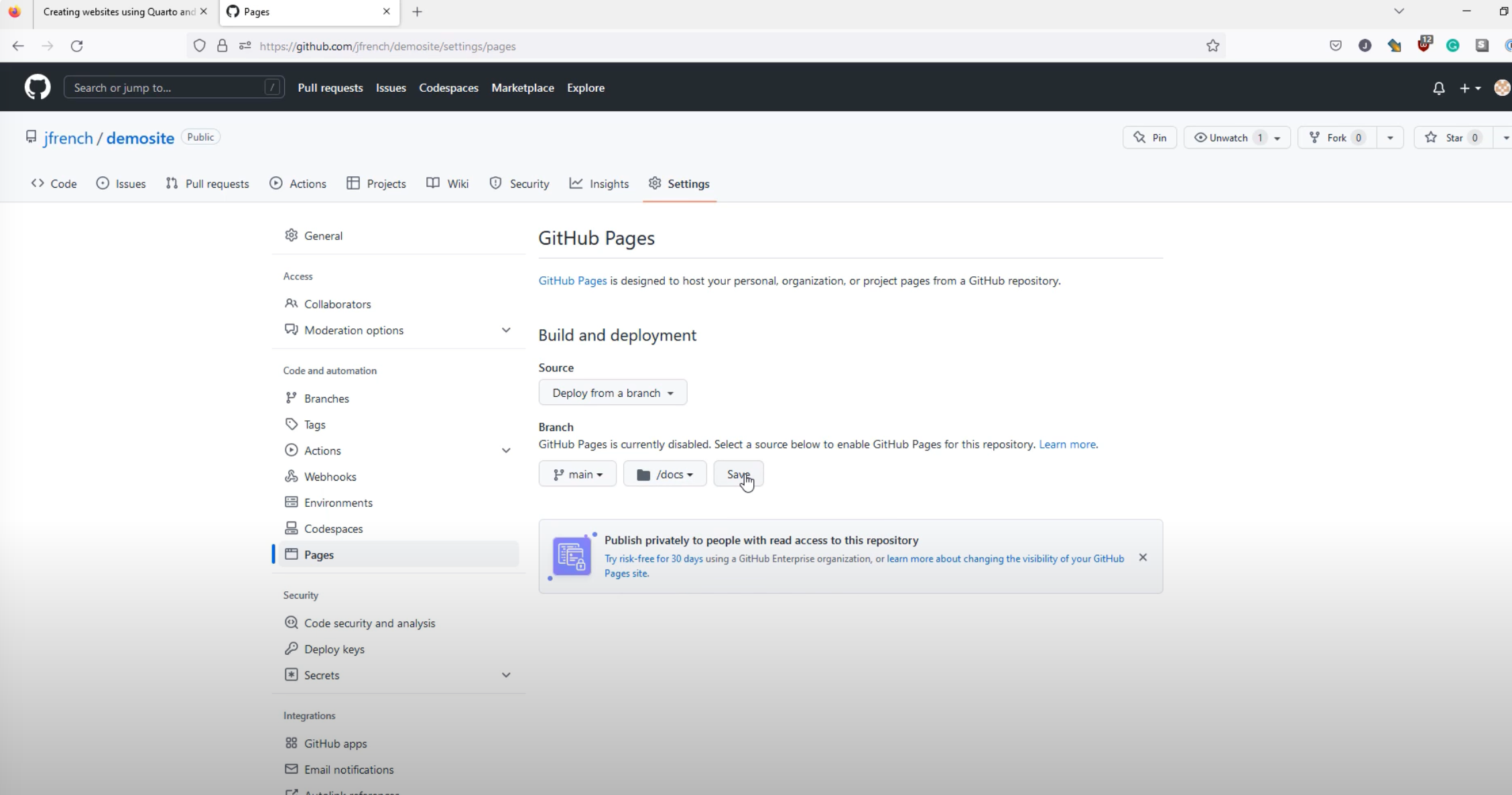Viewport: 1512px width, 795px height.
Task: Open main branch selector dropdown
Action: click(577, 474)
